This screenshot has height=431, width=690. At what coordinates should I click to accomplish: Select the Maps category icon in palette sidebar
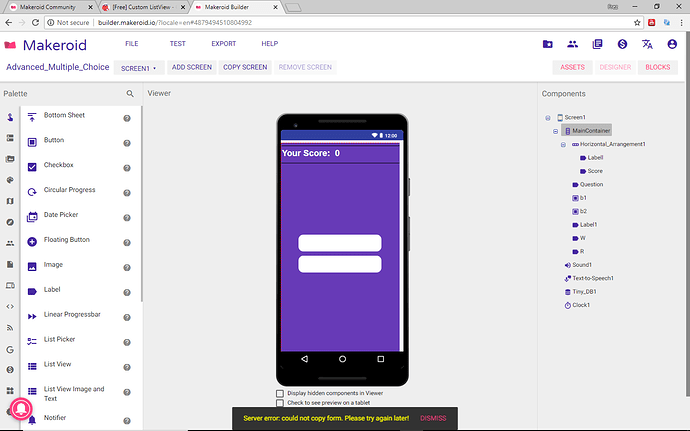coord(10,201)
